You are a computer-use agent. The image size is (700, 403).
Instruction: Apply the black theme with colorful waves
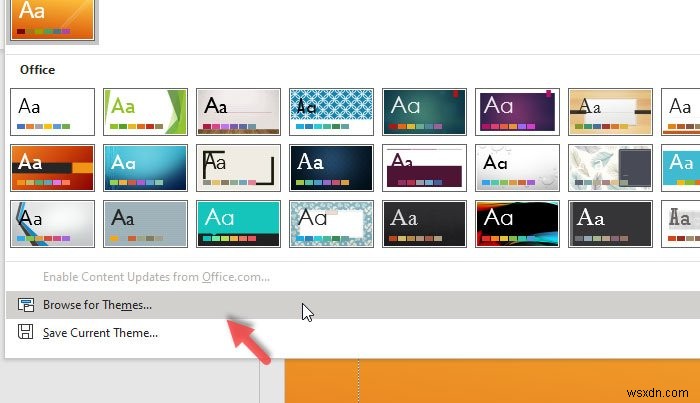tap(517, 224)
